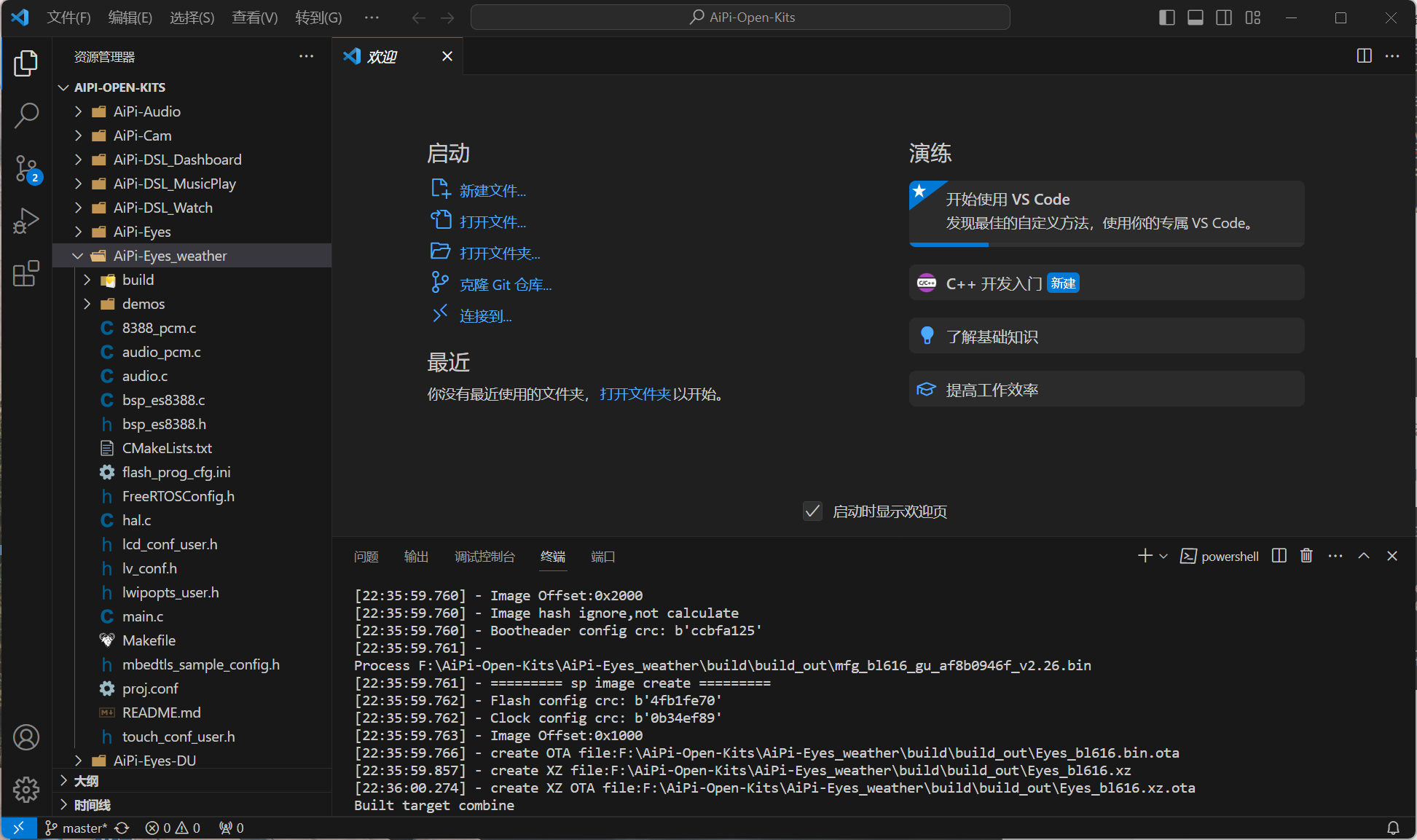The height and width of the screenshot is (840, 1417).
Task: Click 打开文件... link
Action: 492,222
